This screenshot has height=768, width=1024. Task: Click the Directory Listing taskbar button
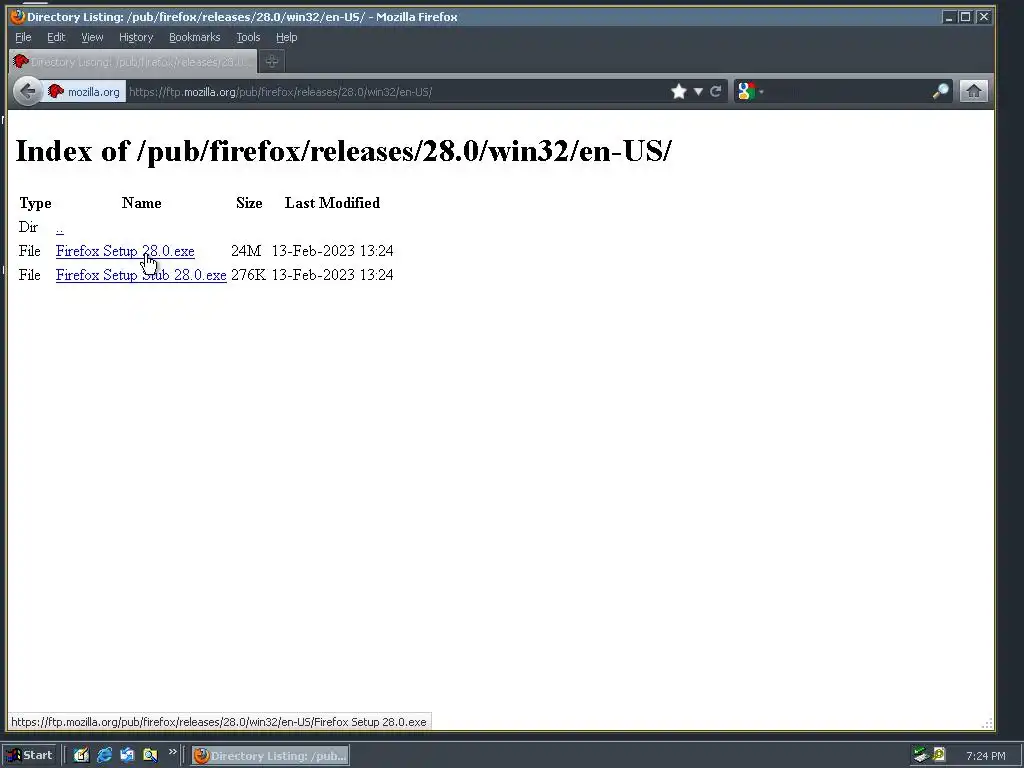(x=270, y=756)
